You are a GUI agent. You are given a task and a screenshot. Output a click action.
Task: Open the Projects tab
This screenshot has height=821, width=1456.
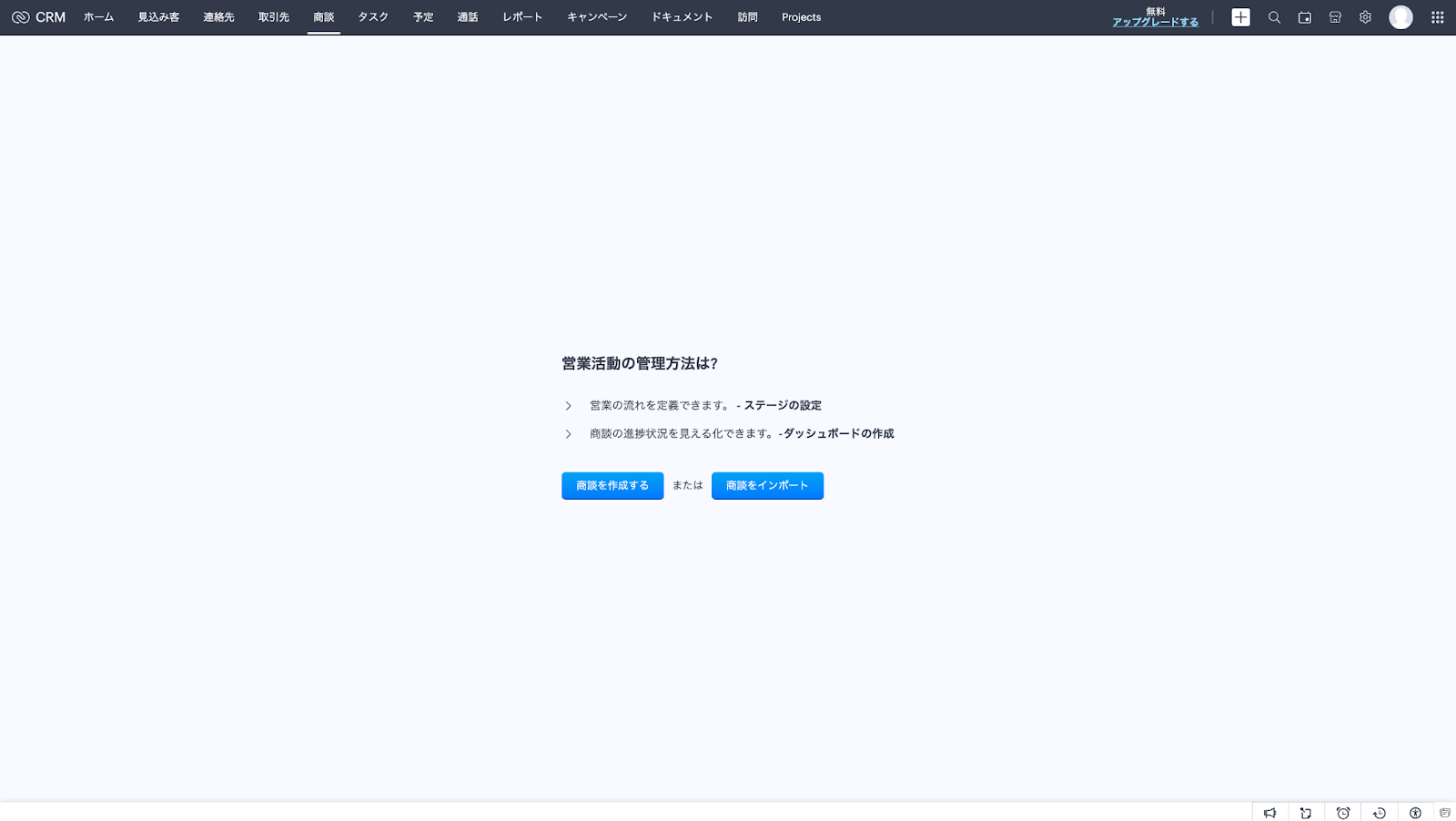[x=802, y=17]
